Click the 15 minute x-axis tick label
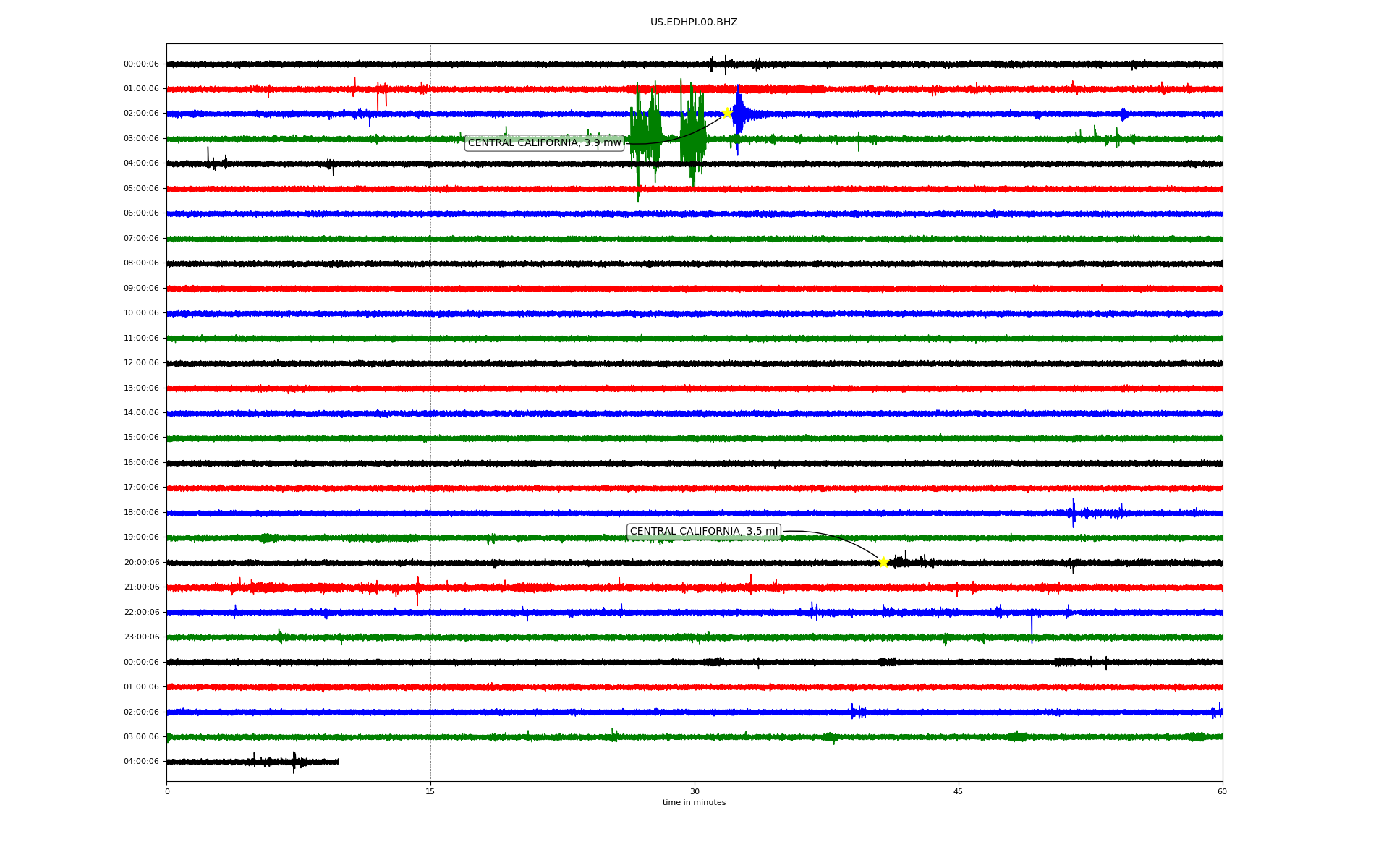Viewport: 1389px width, 868px height. point(430,791)
